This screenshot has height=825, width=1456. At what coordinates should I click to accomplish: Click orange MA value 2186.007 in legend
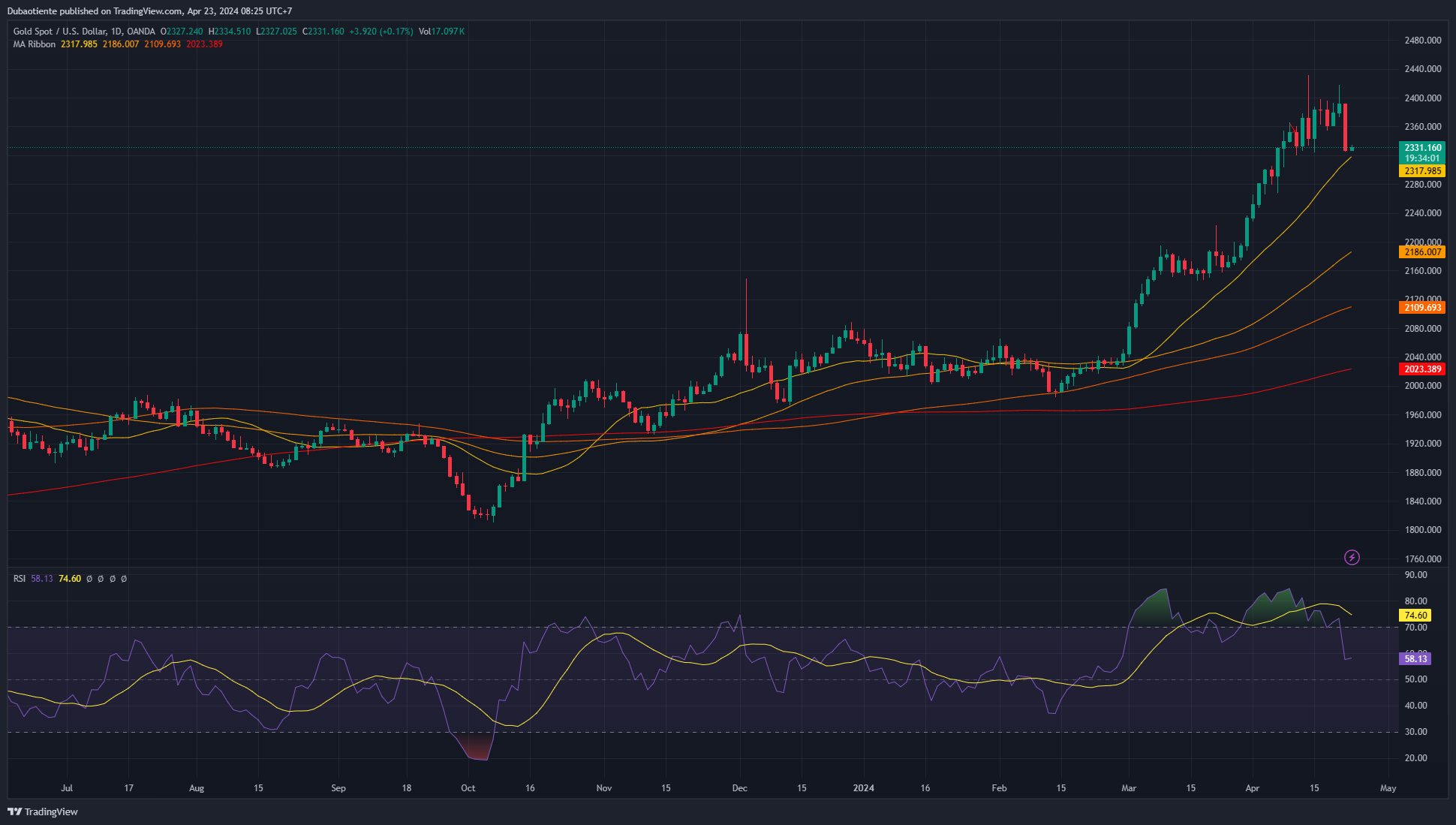(121, 44)
